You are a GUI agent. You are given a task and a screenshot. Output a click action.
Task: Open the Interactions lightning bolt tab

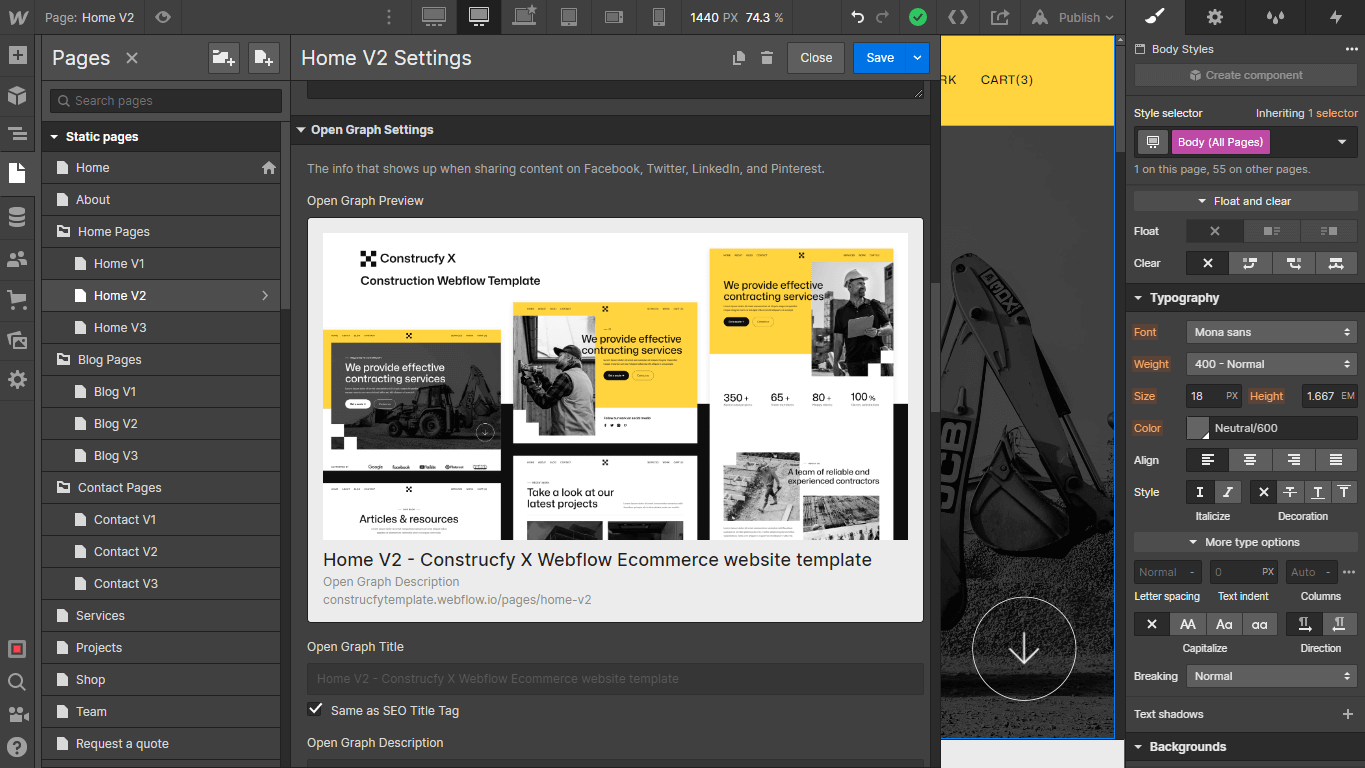pyautogui.click(x=1335, y=17)
